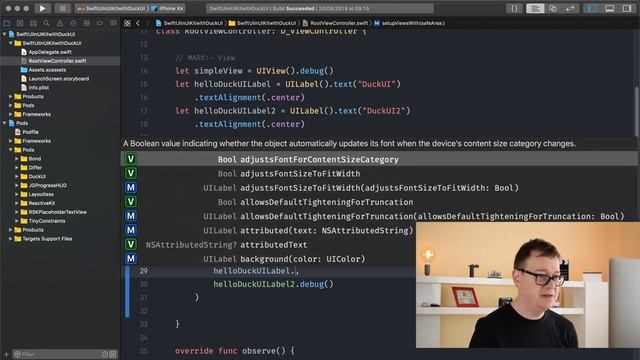This screenshot has width=640, height=360.
Task: Click the V icon beside attributedText
Action: click(x=131, y=244)
